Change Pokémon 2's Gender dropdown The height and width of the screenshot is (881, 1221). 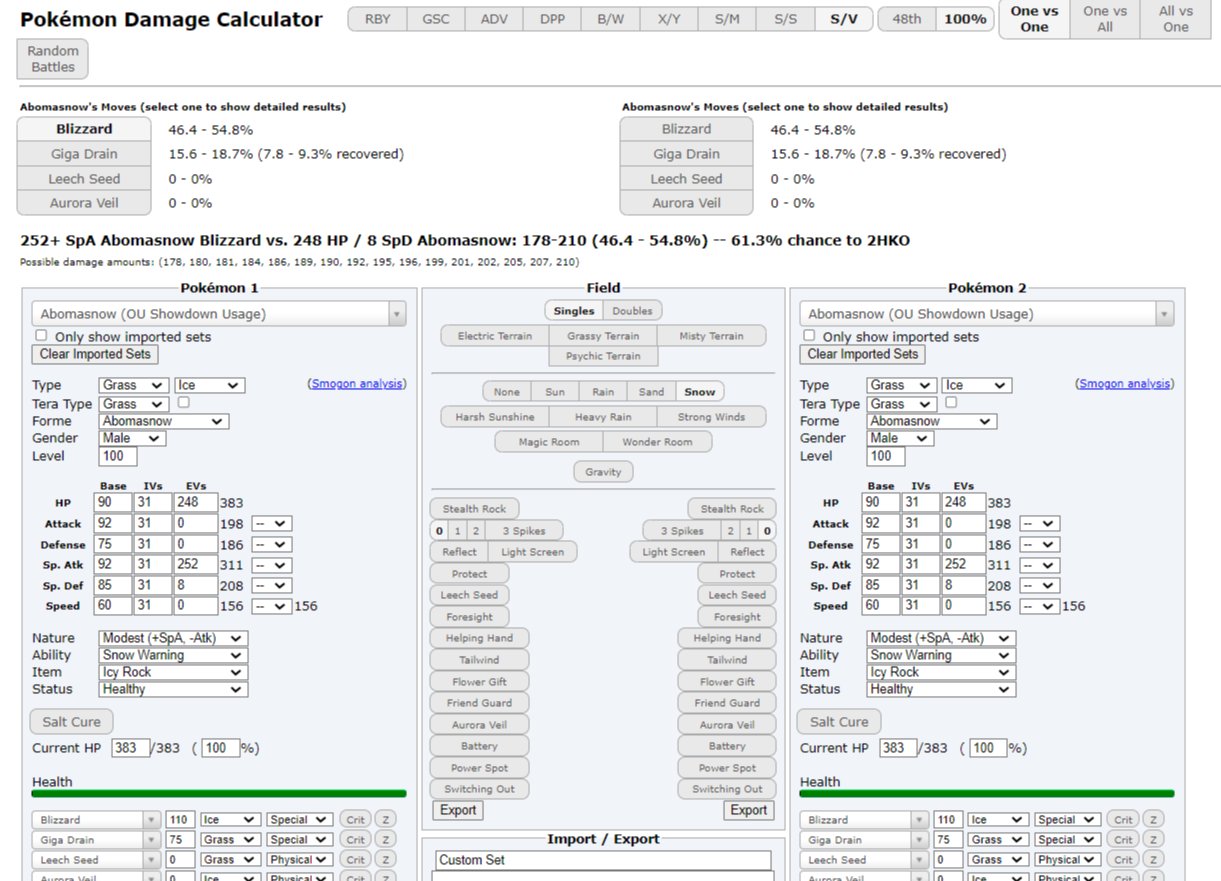pyautogui.click(x=900, y=438)
